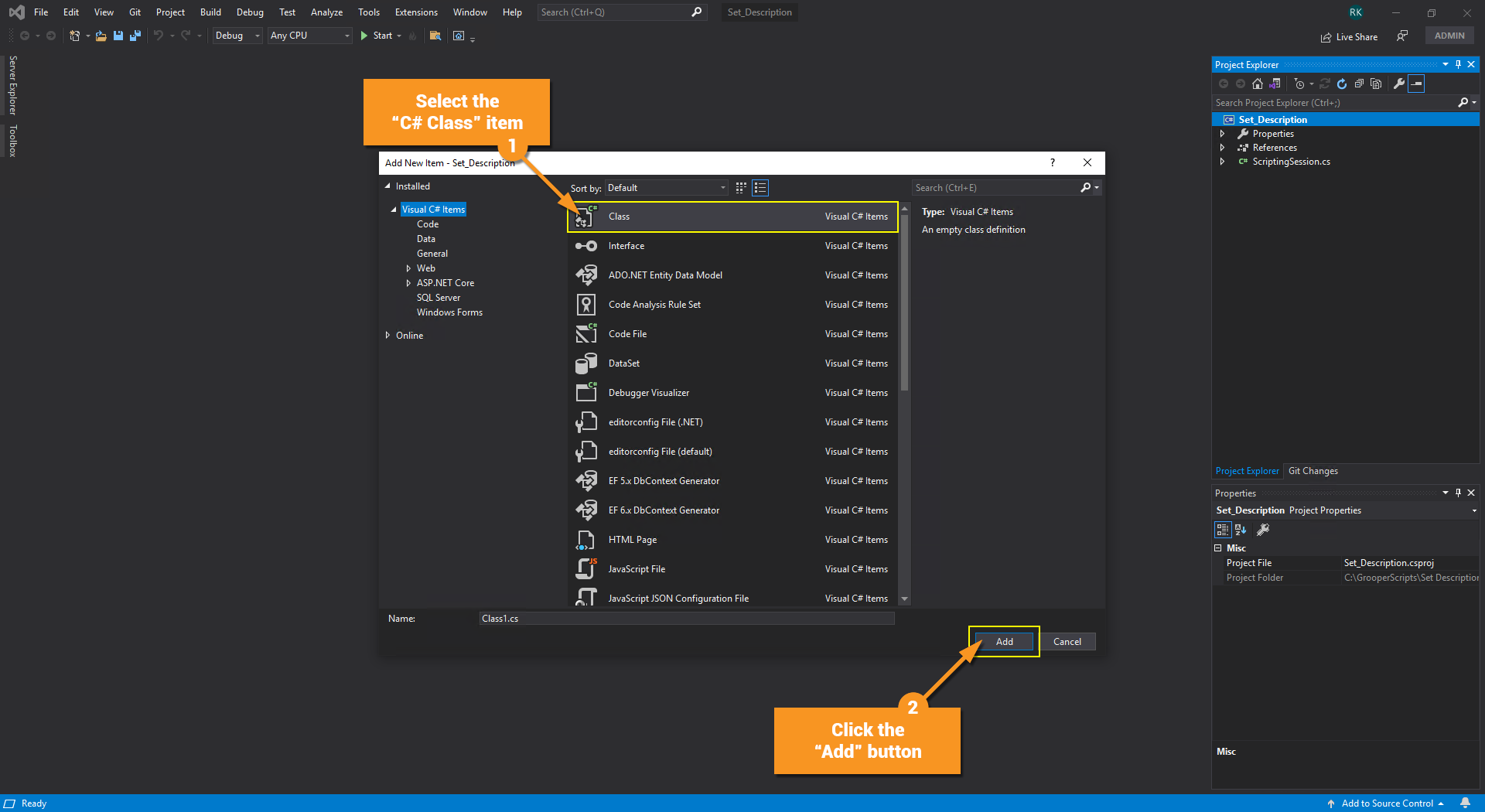Pick JavaScript JSON Configuration File template
The image size is (1485, 812).
pyautogui.click(x=733, y=598)
